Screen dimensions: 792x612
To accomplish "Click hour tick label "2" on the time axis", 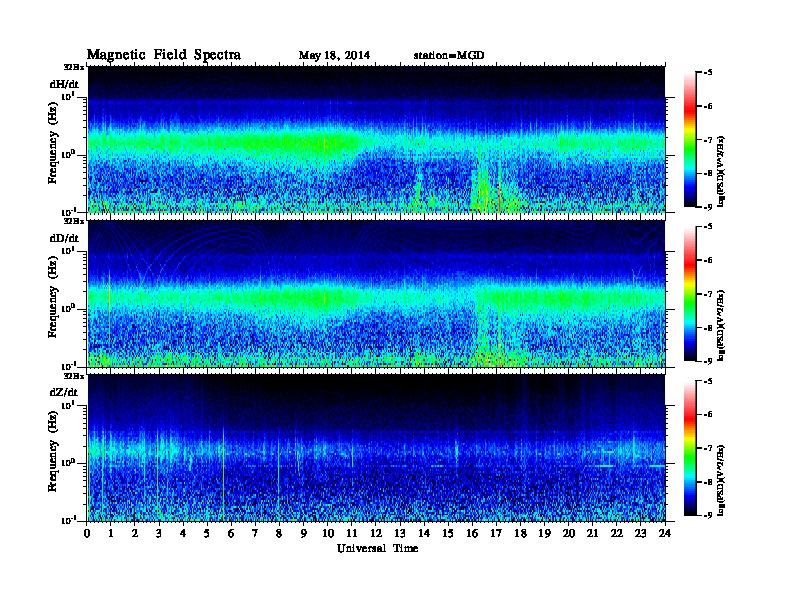I will pyautogui.click(x=135, y=533).
